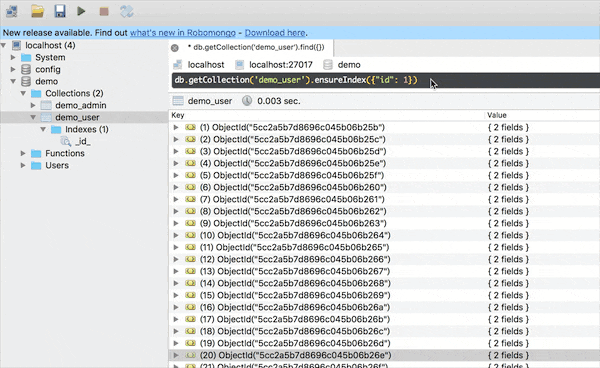Click document icon of row (19)

tap(190, 343)
